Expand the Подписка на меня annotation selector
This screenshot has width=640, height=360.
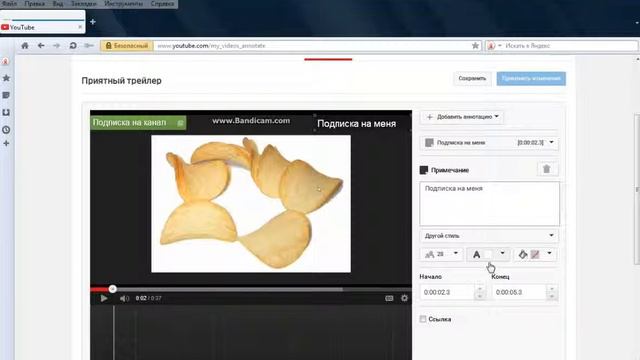(489, 142)
